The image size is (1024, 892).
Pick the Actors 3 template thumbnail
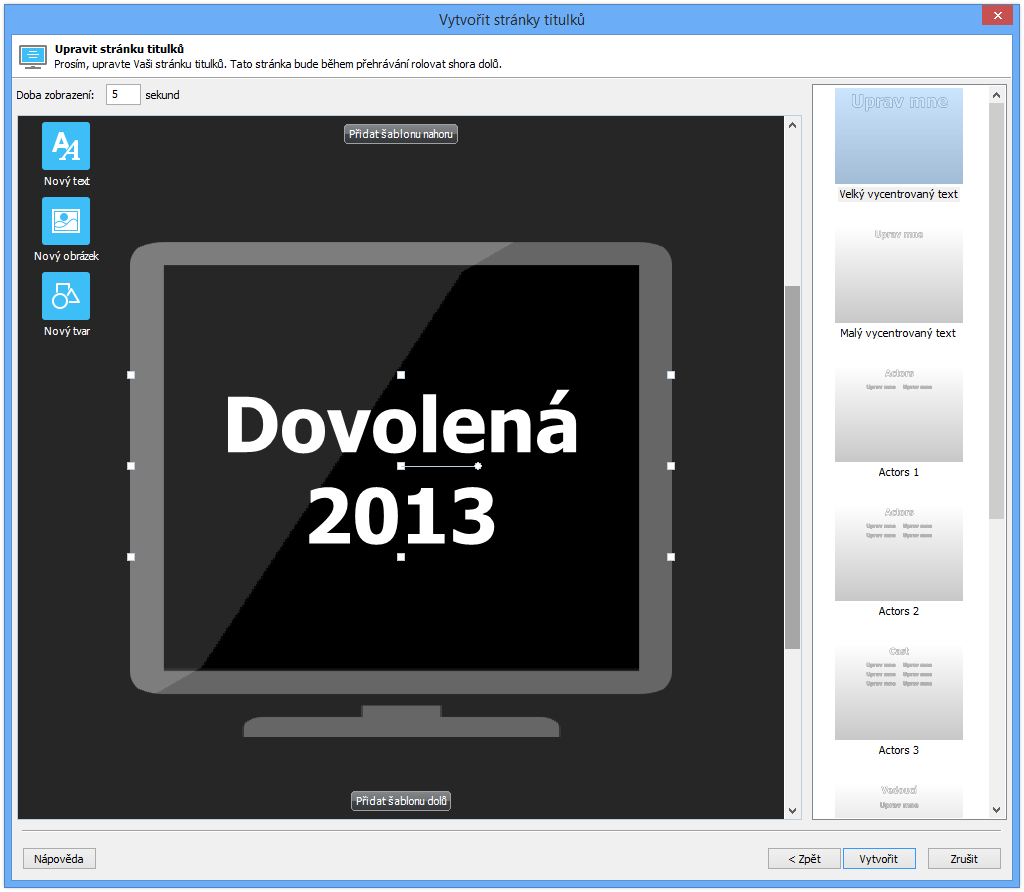pos(899,692)
